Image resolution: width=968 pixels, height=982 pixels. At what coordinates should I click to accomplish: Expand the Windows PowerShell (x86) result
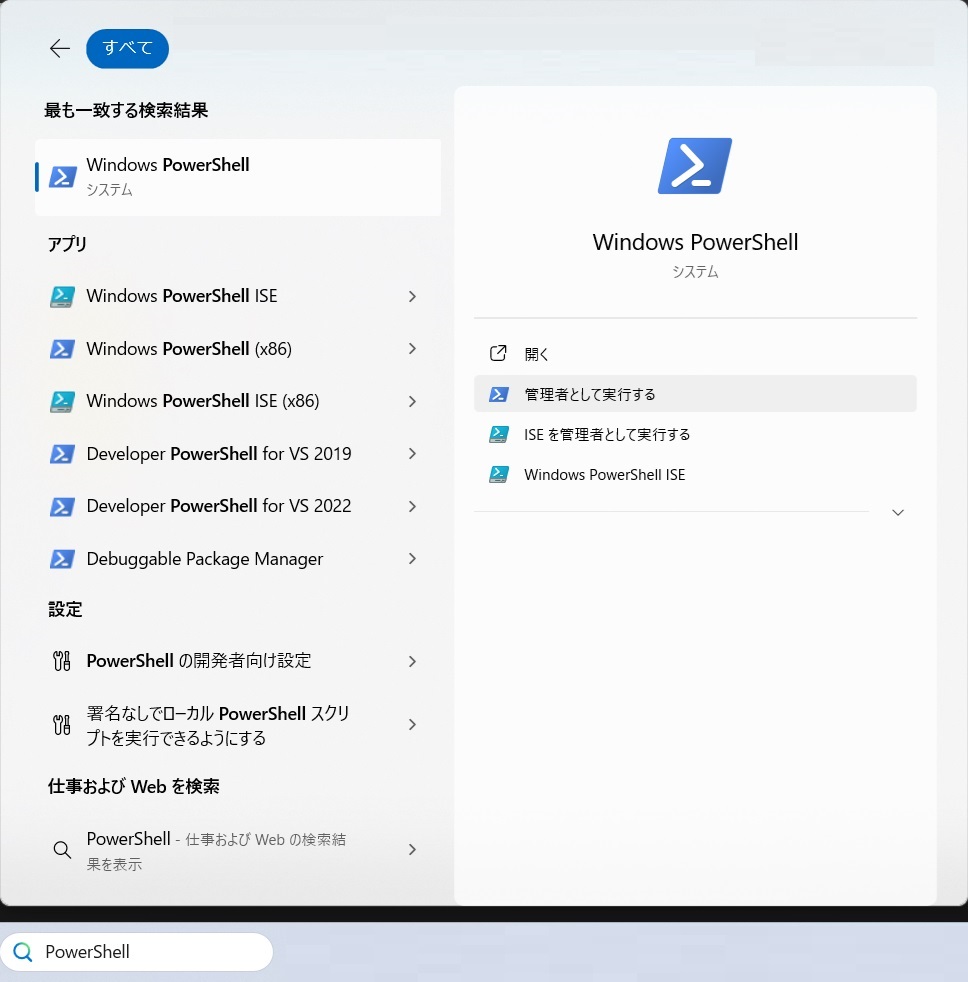click(x=412, y=348)
